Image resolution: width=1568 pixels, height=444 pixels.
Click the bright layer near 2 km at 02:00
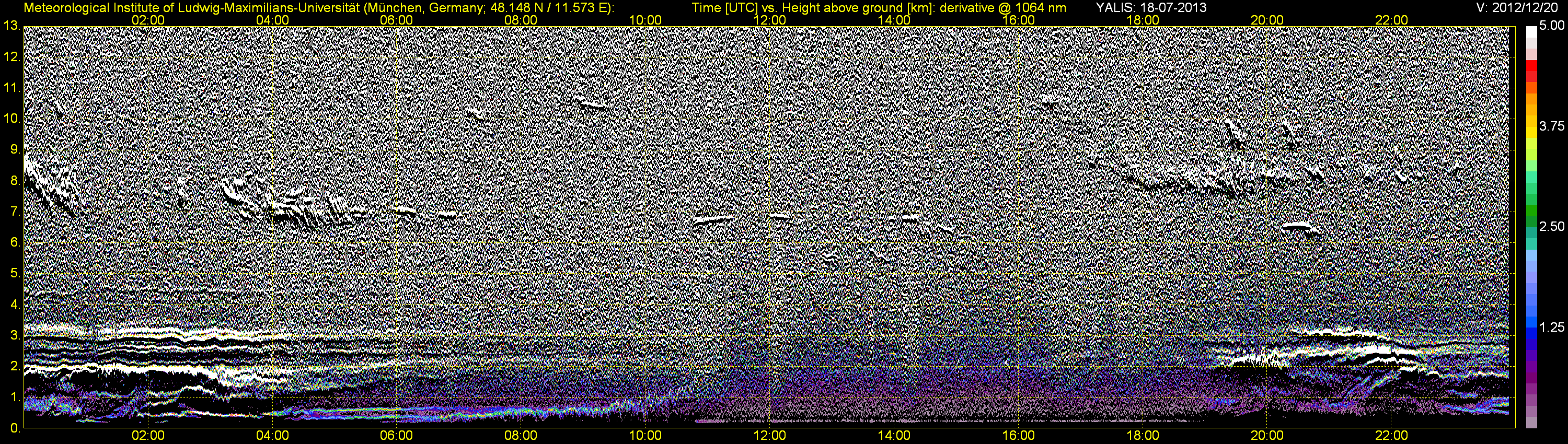pos(148,368)
